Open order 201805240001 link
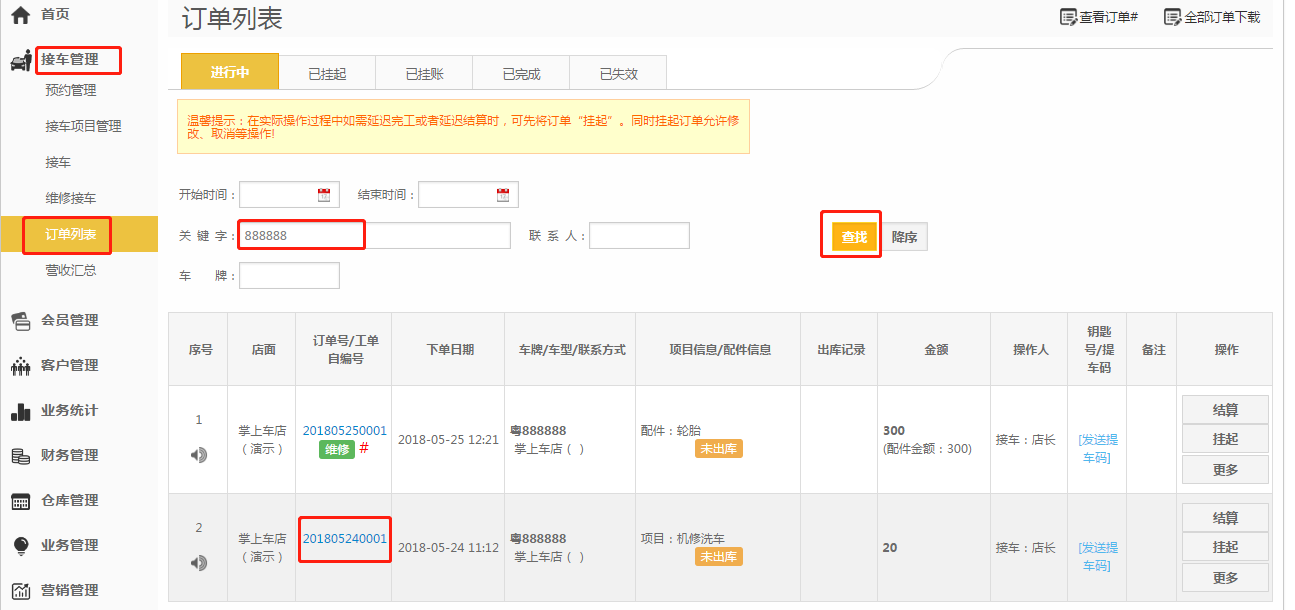This screenshot has width=1295, height=610. tap(344, 539)
